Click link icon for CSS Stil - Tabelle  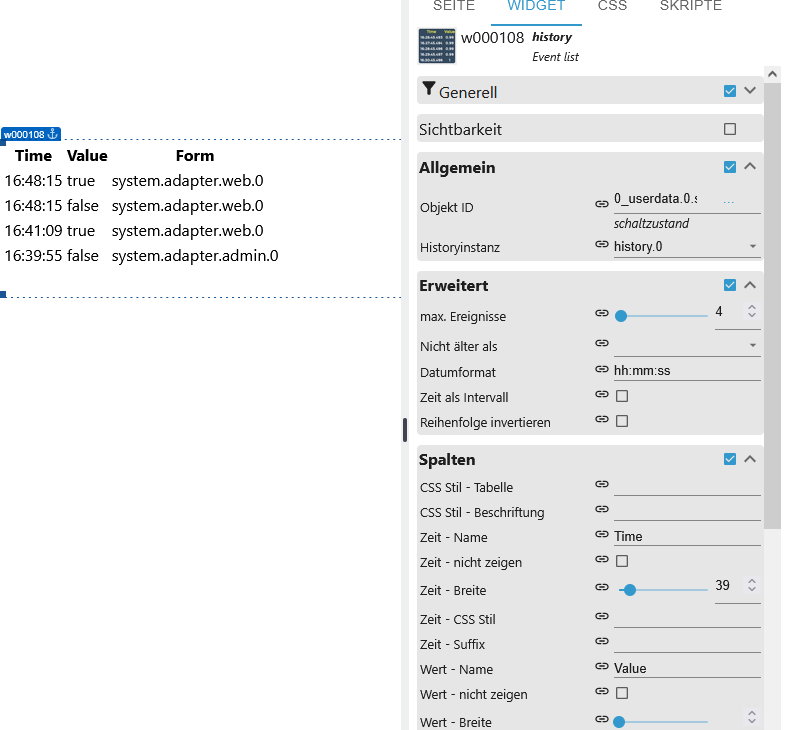coord(602,485)
